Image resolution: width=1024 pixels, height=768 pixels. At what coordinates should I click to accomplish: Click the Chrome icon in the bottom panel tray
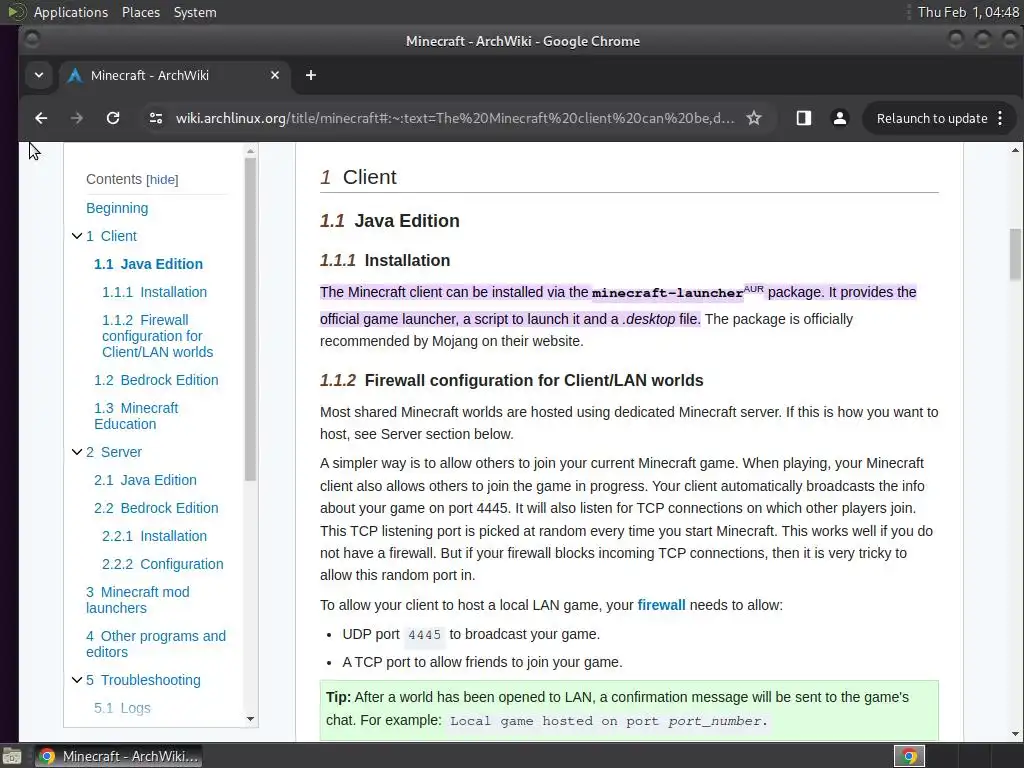click(x=909, y=756)
